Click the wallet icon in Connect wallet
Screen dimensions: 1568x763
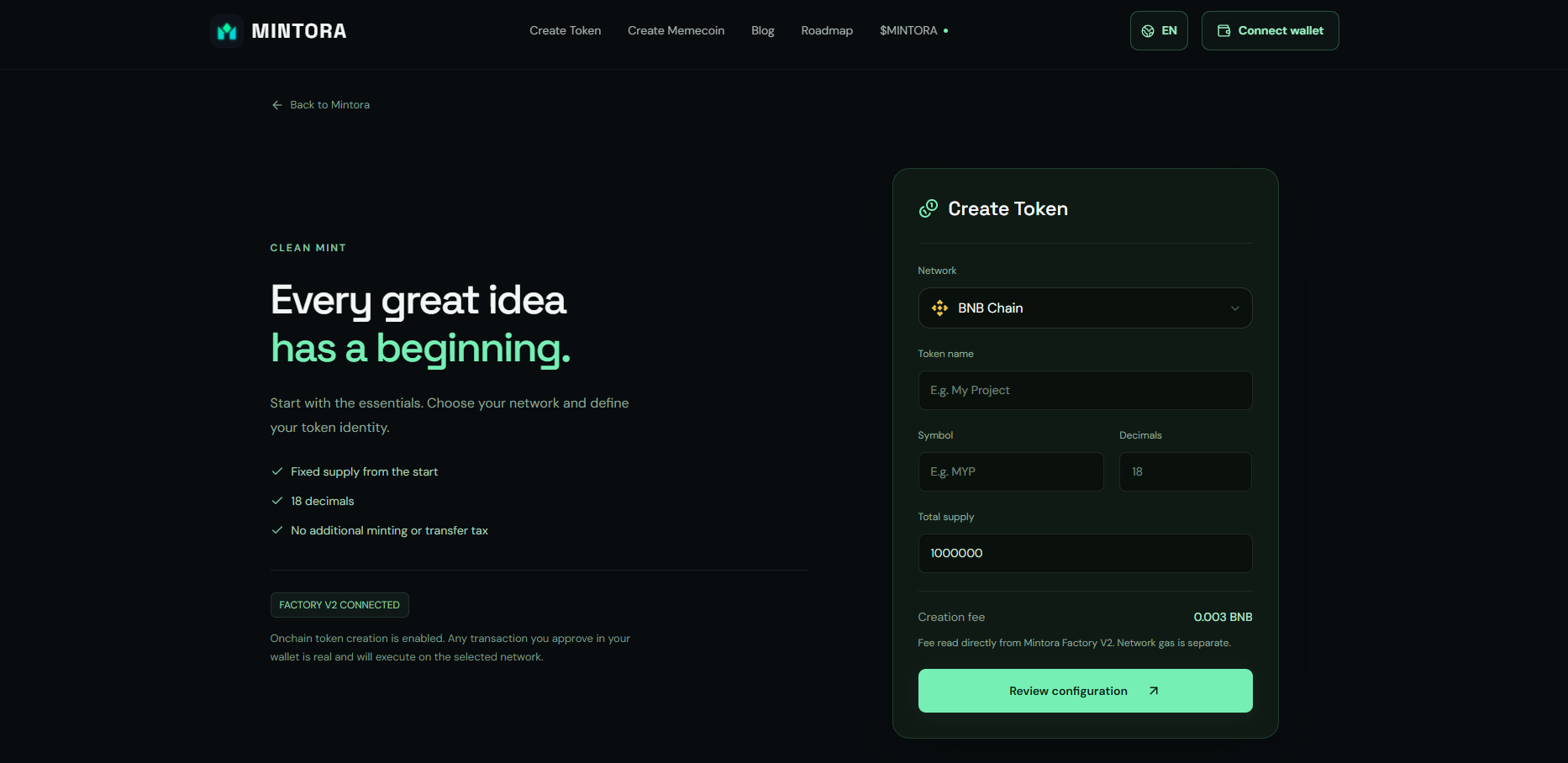(1224, 31)
